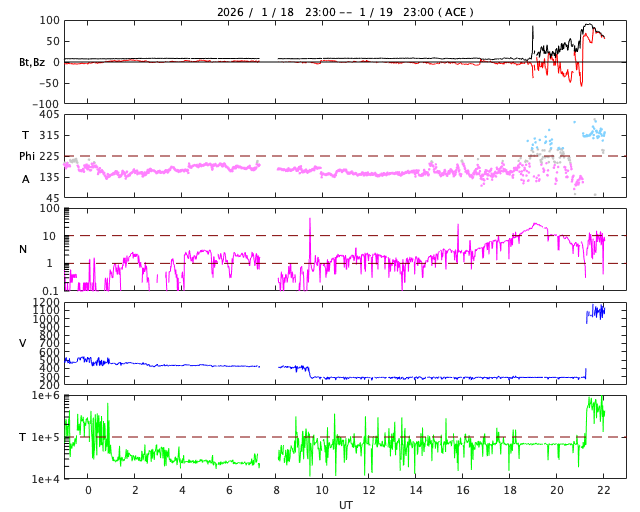640x512 pixels.
Task: Click the '1200' tick on V panel
Action: [47, 303]
